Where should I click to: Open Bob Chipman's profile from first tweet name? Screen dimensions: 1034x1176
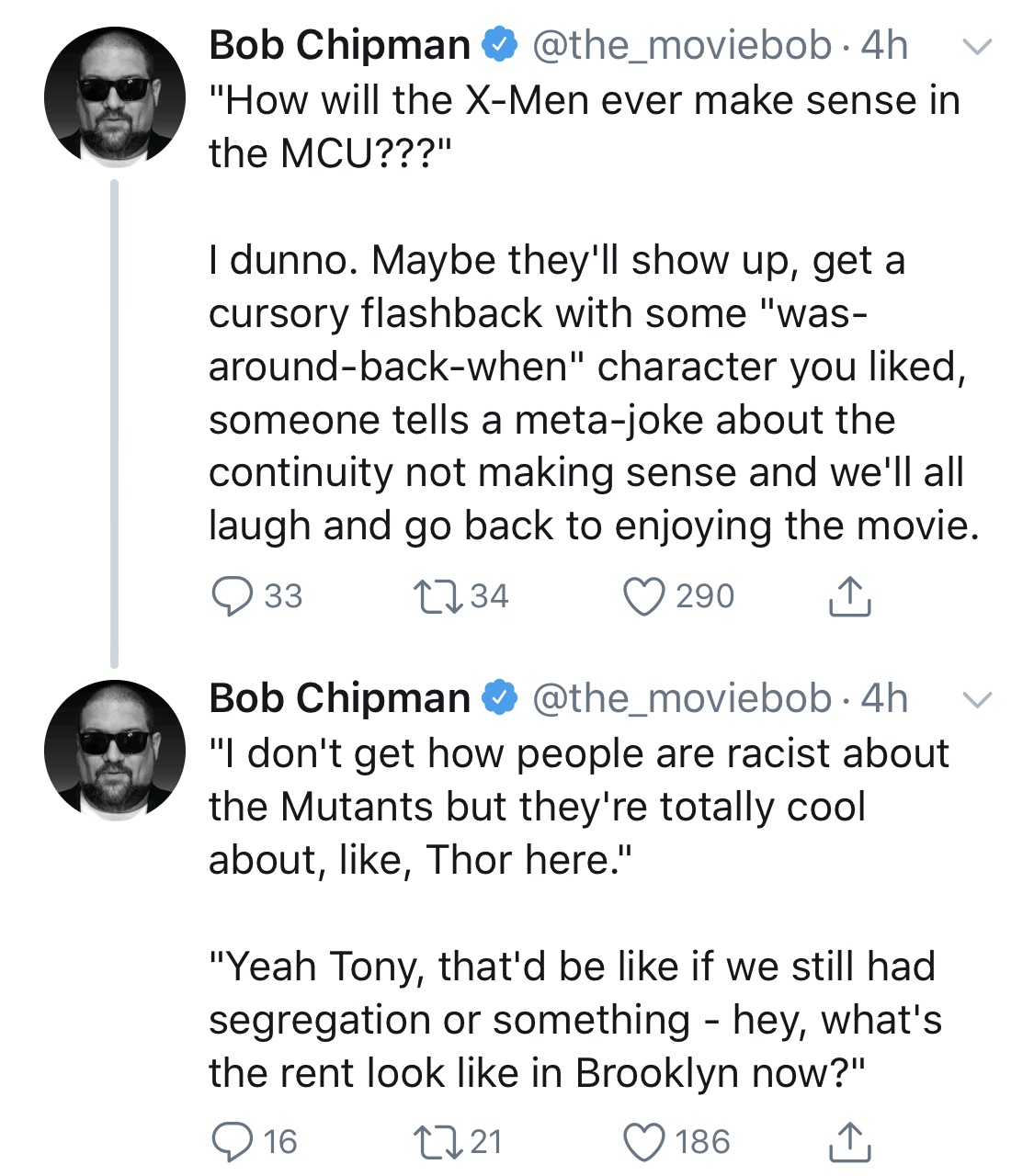click(x=339, y=45)
